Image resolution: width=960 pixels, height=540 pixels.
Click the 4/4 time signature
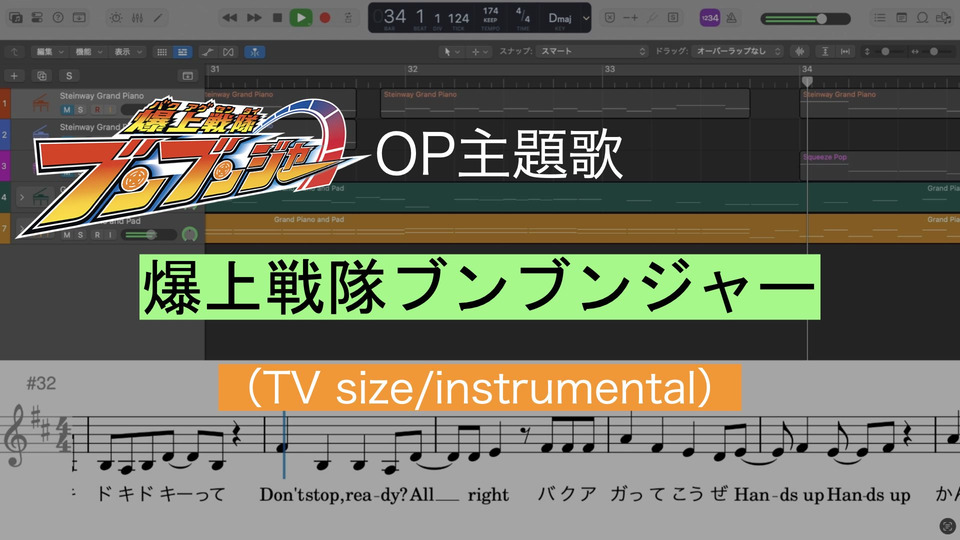[522, 15]
